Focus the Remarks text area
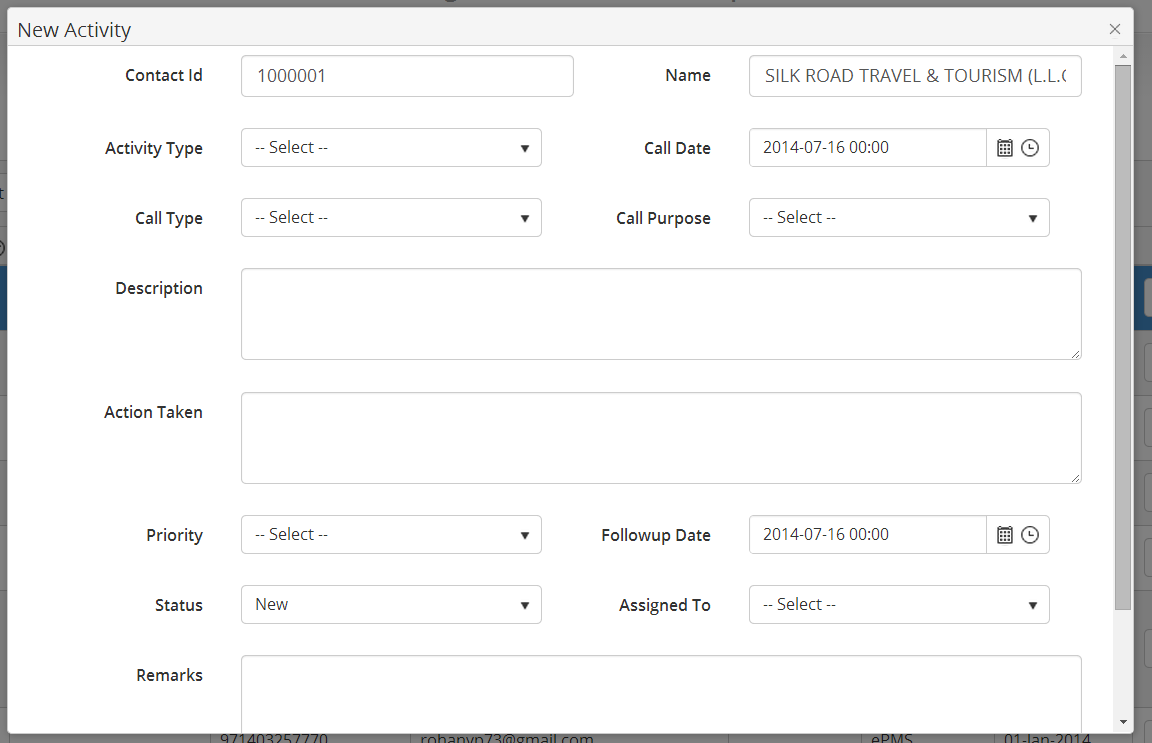The height and width of the screenshot is (743, 1152). coord(661,693)
